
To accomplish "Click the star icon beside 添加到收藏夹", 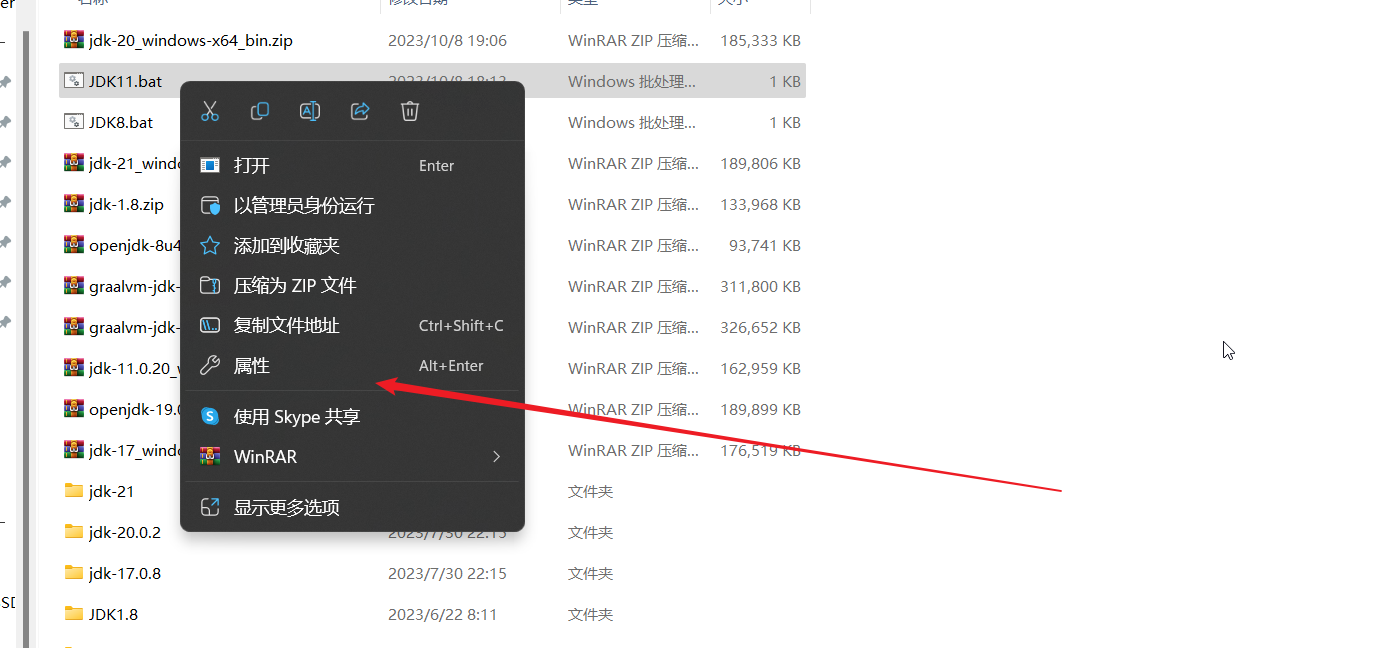I will [210, 245].
